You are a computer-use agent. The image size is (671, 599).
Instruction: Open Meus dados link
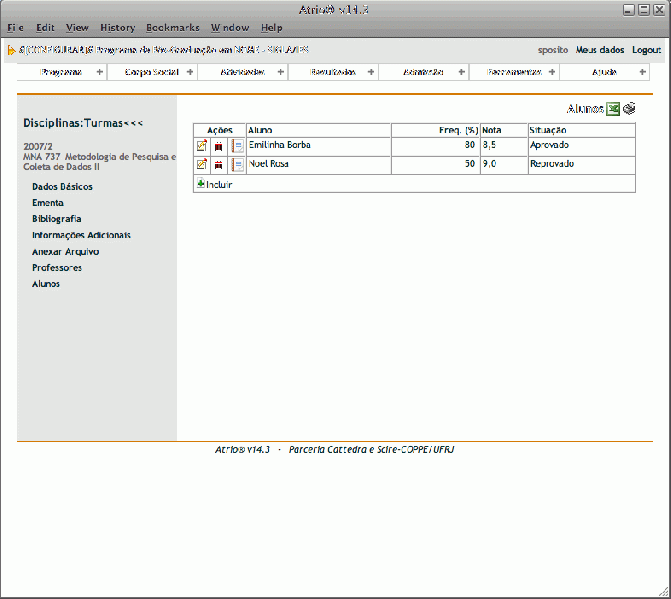tap(600, 49)
